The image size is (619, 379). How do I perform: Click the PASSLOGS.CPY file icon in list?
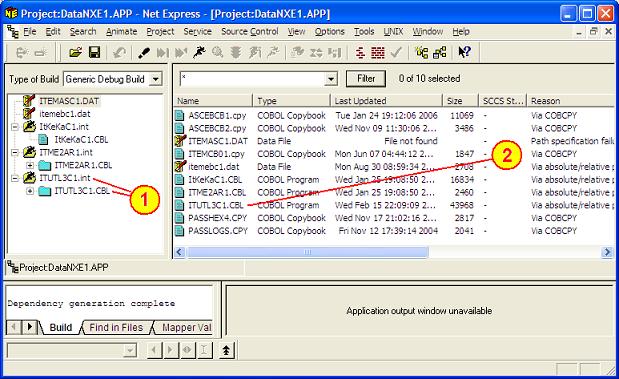(180, 231)
